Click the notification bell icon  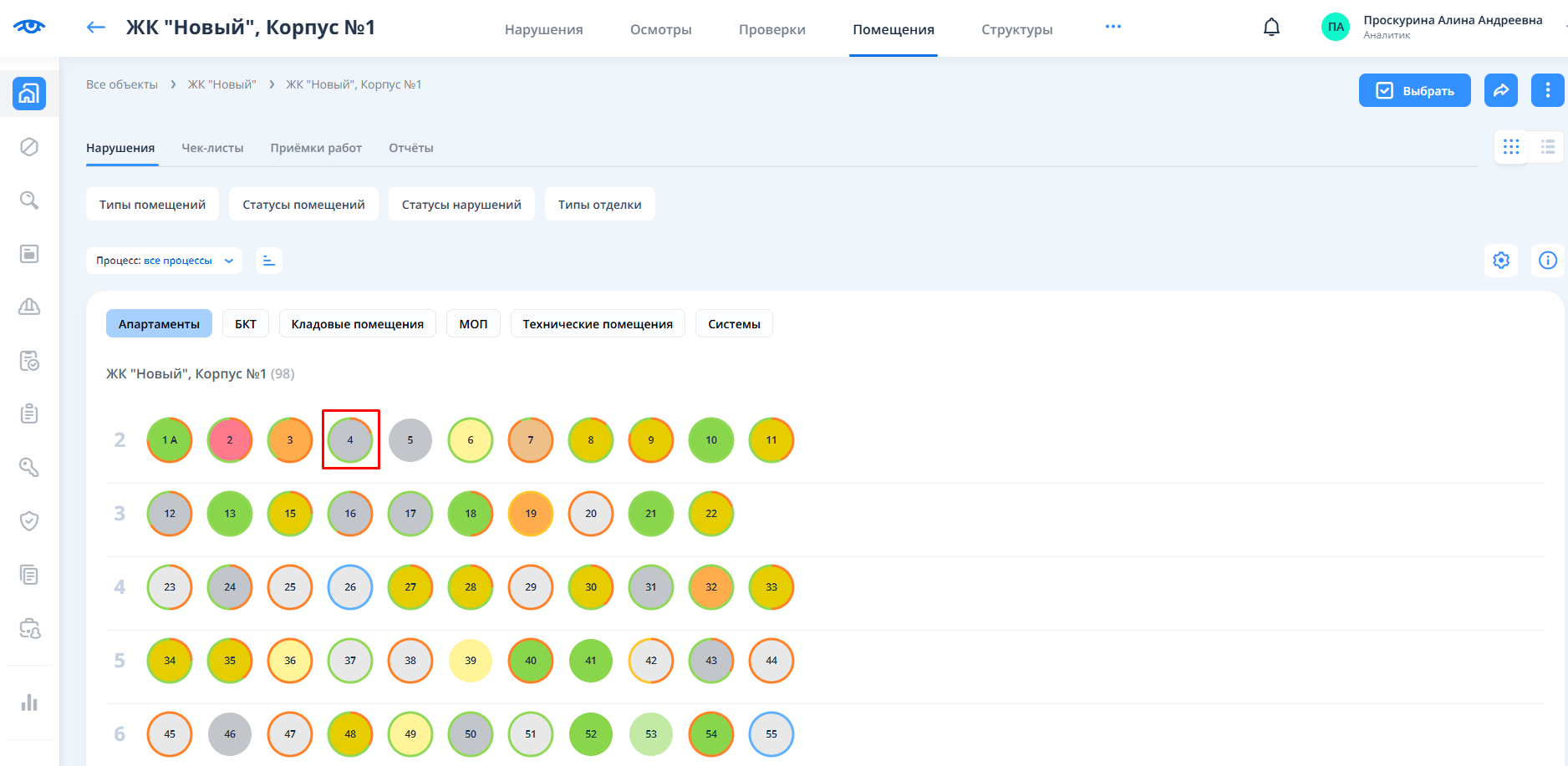[1271, 28]
